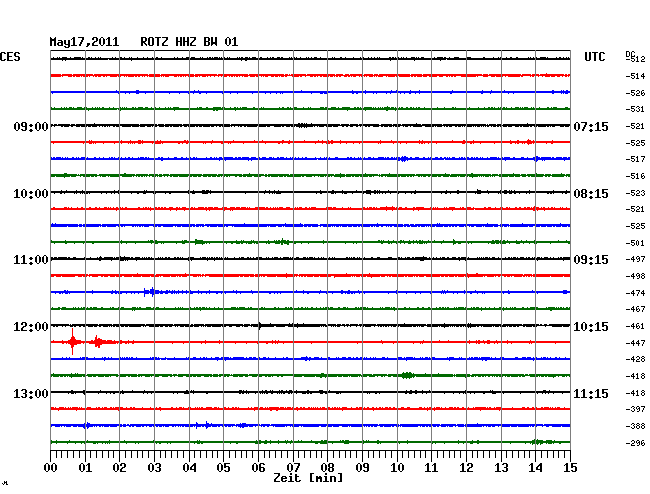The height and width of the screenshot is (494, 650).
Task: Select the 12:00 local time label
Action: pos(31,327)
